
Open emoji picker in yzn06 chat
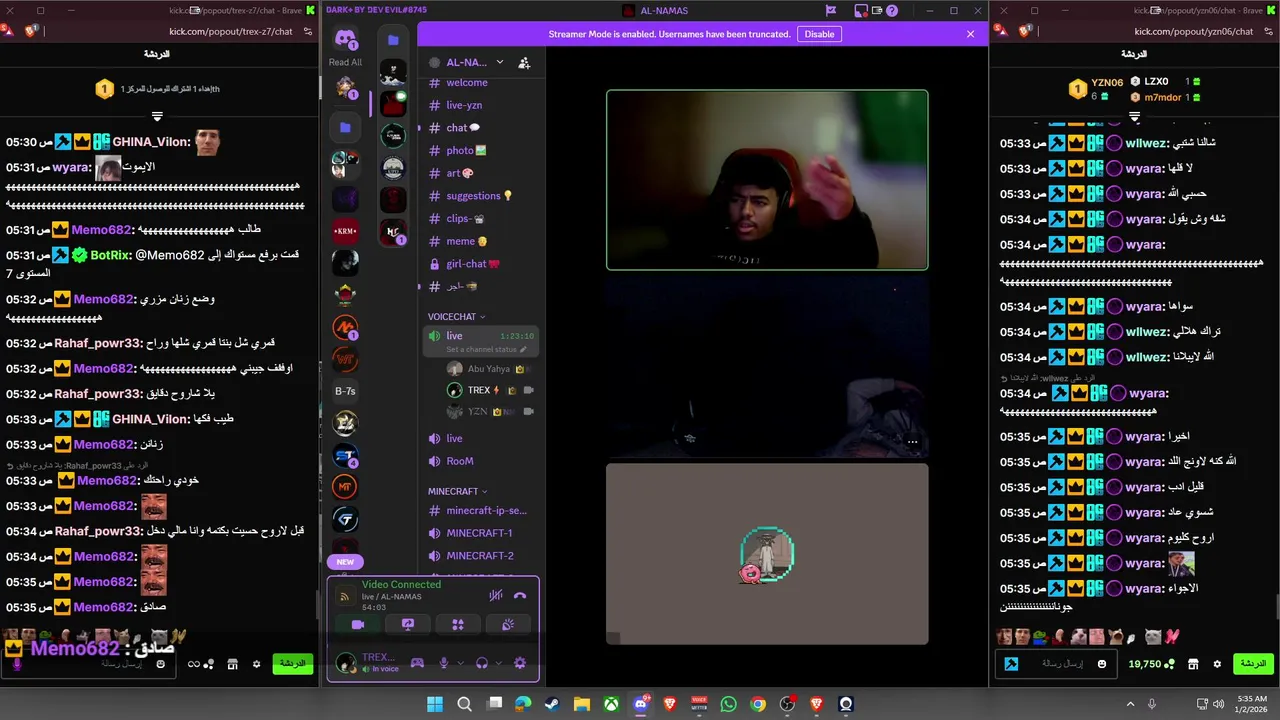[1102, 664]
